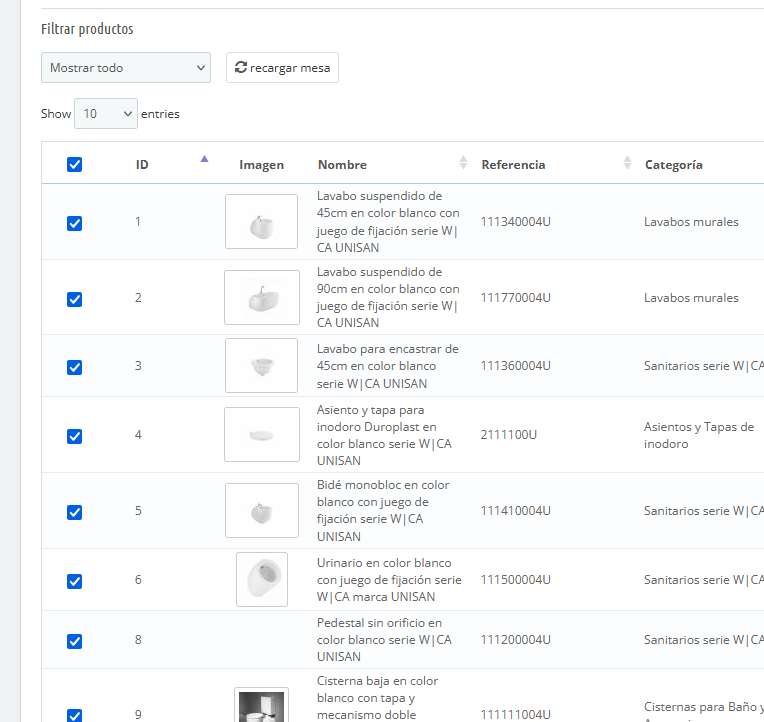This screenshot has height=722, width=764.
Task: Click thumbnail of 45cm suspended lavabo
Action: 261,222
